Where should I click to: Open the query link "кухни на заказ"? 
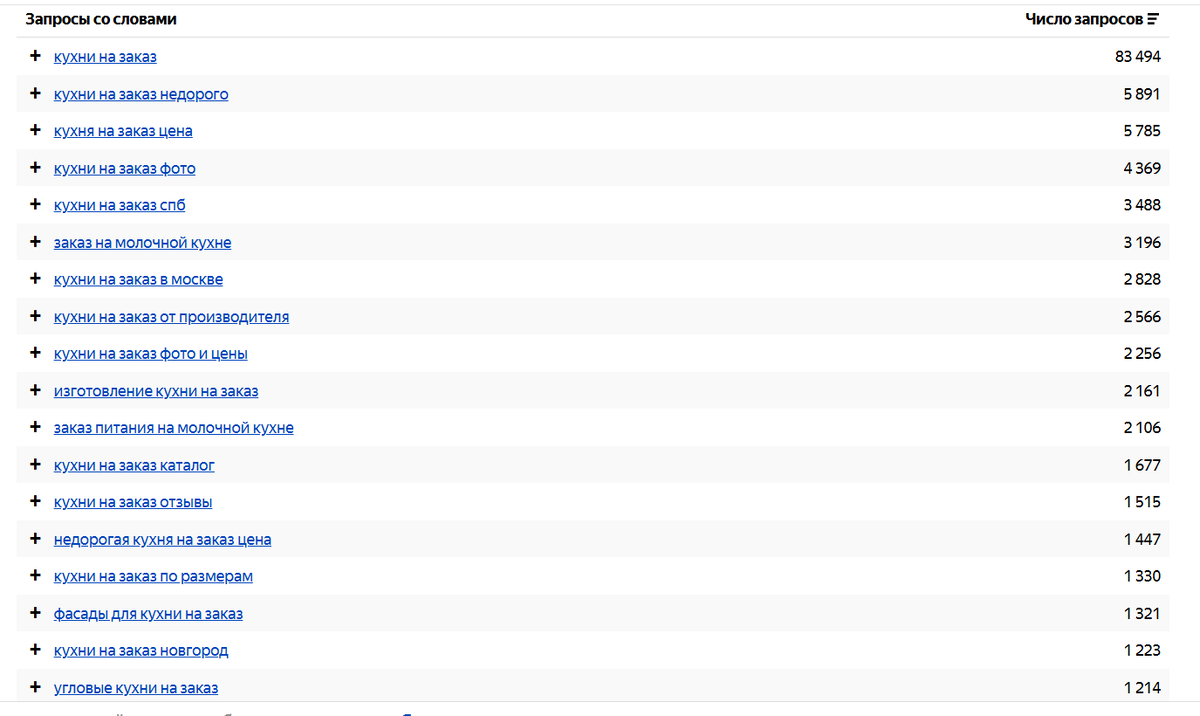pyautogui.click(x=105, y=57)
